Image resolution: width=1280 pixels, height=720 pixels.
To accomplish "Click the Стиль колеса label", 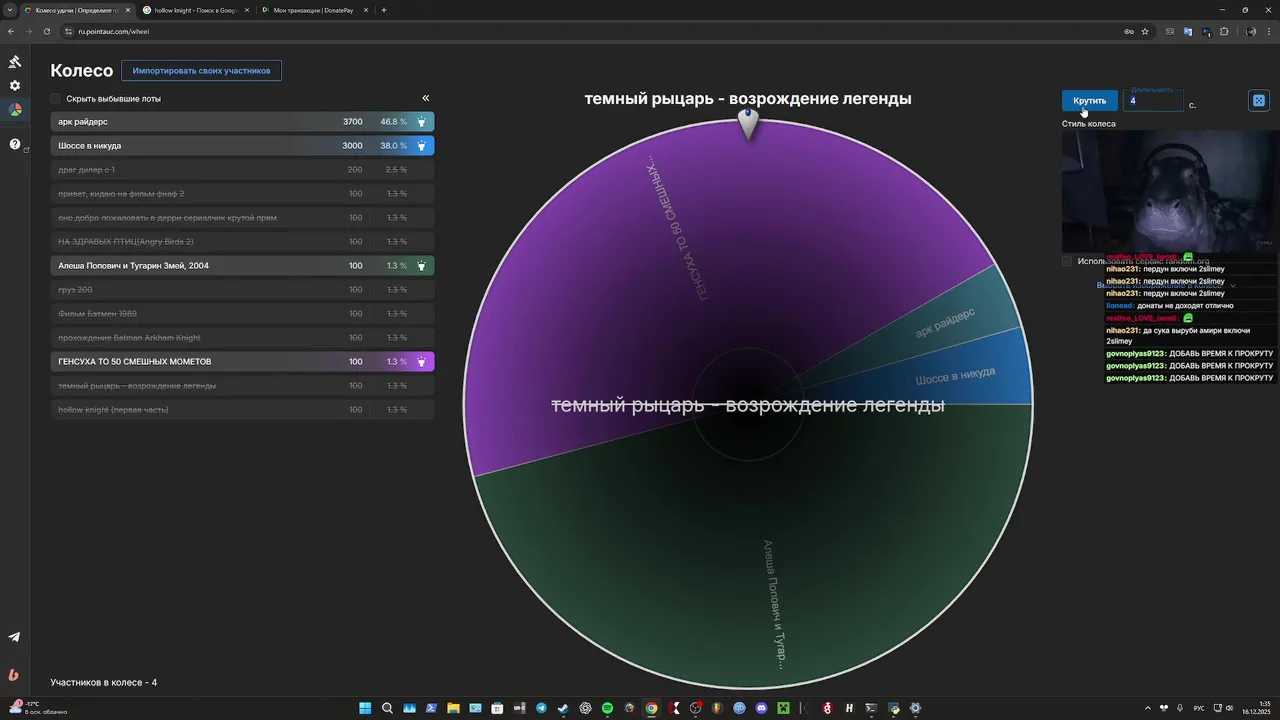I will 1089,124.
